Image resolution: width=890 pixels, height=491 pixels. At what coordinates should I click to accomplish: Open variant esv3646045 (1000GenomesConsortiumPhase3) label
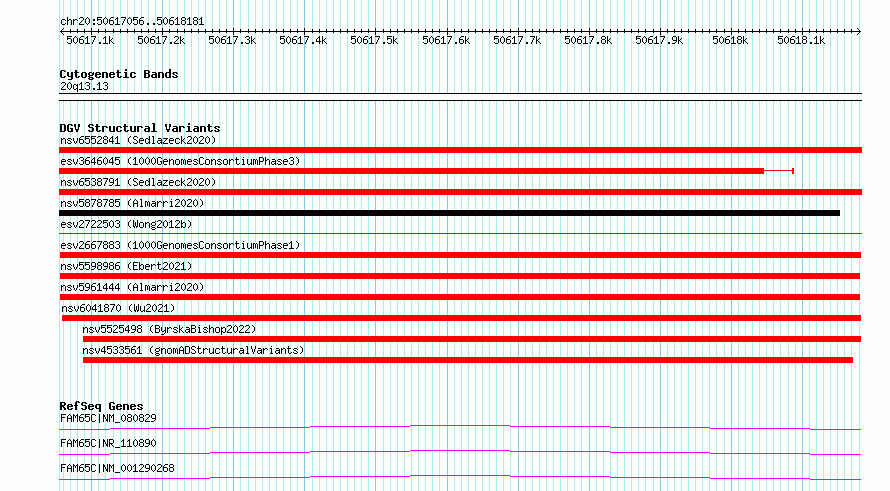point(180,161)
